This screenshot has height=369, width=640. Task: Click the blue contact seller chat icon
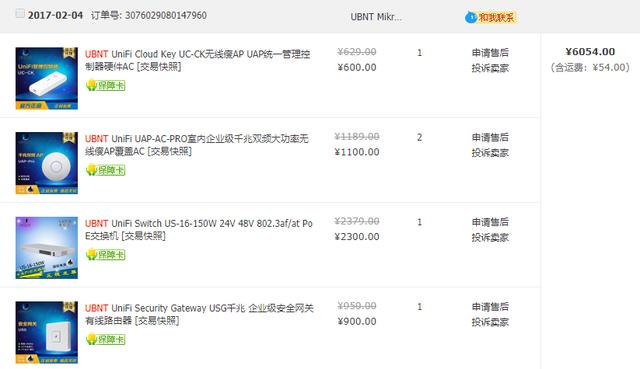tap(471, 18)
